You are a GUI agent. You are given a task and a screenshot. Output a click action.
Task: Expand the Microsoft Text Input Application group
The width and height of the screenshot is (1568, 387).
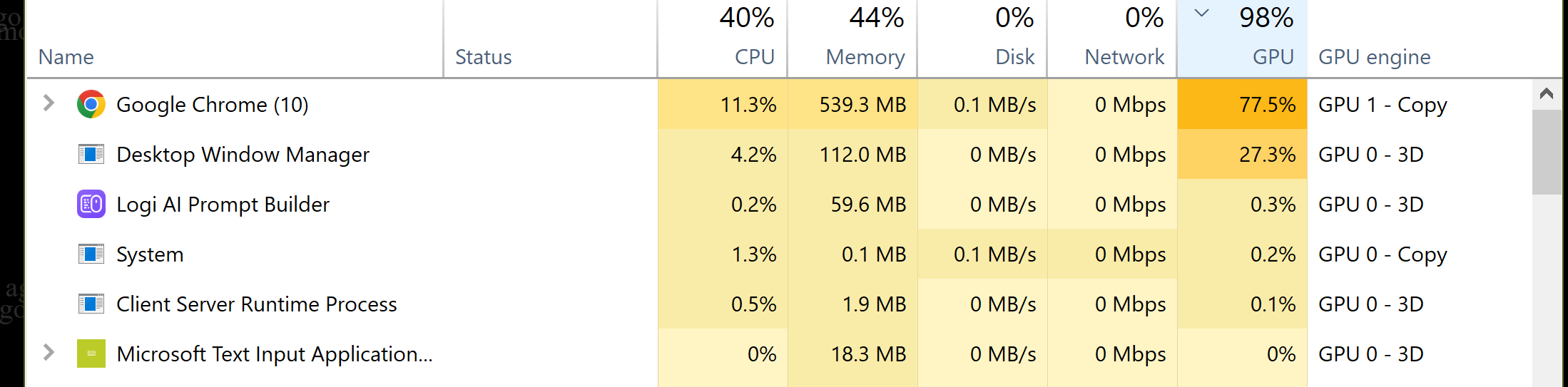point(49,352)
